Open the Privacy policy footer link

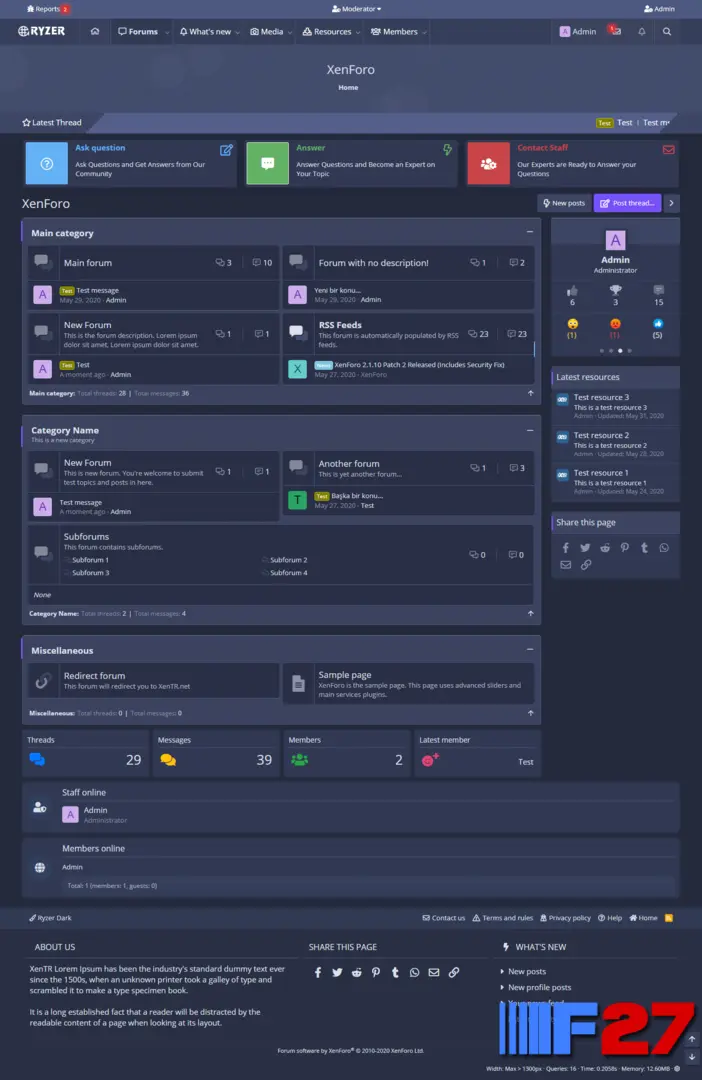coord(565,918)
